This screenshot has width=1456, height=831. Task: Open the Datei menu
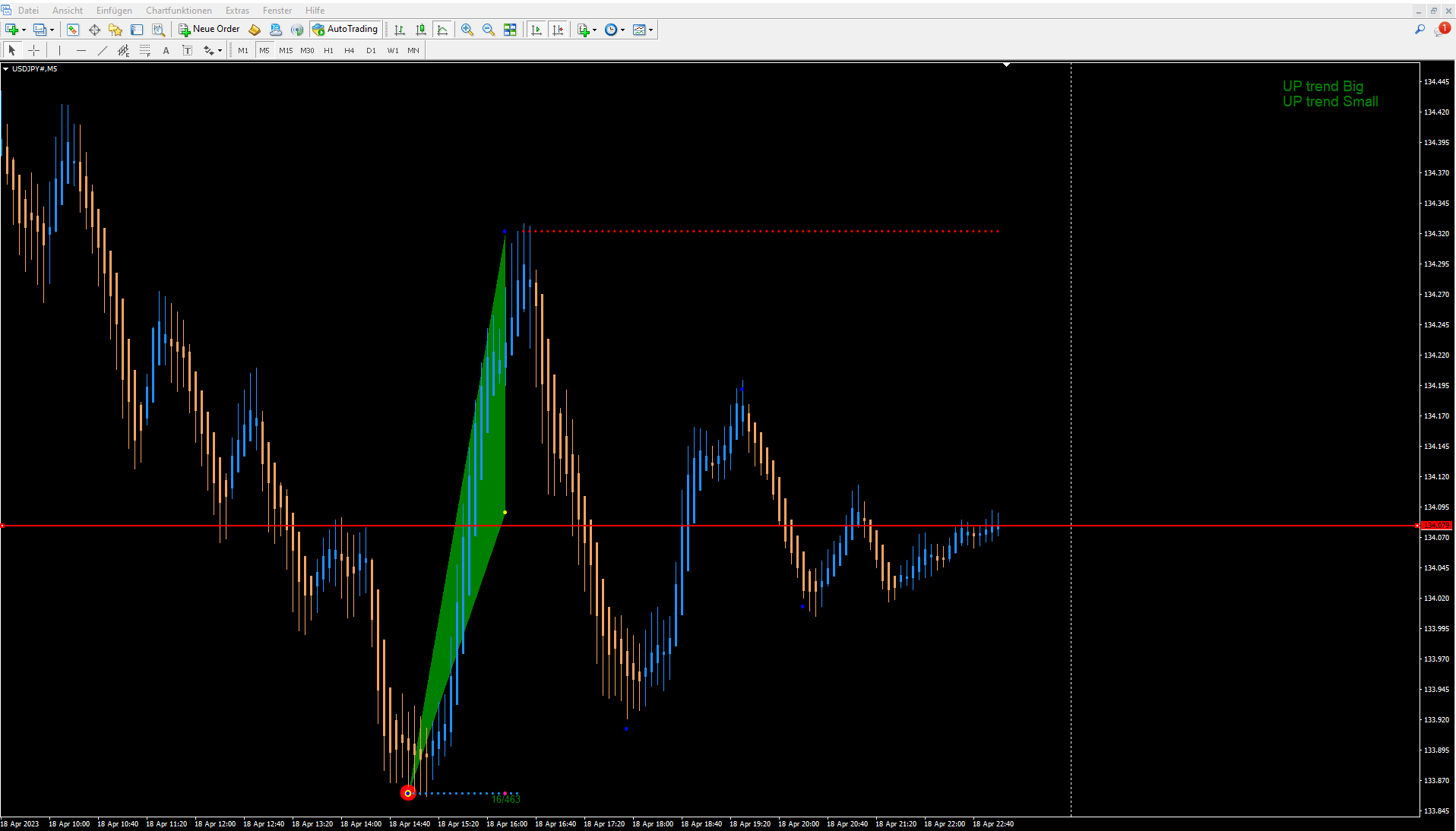click(28, 10)
